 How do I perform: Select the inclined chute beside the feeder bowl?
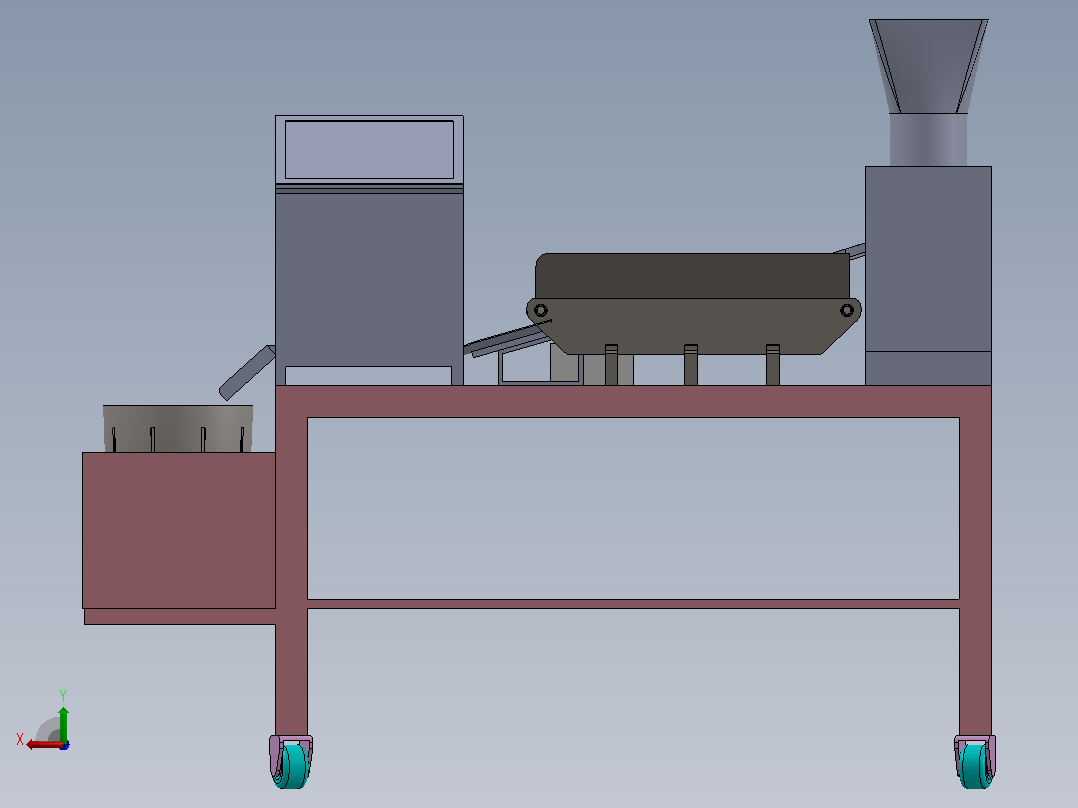tap(247, 373)
